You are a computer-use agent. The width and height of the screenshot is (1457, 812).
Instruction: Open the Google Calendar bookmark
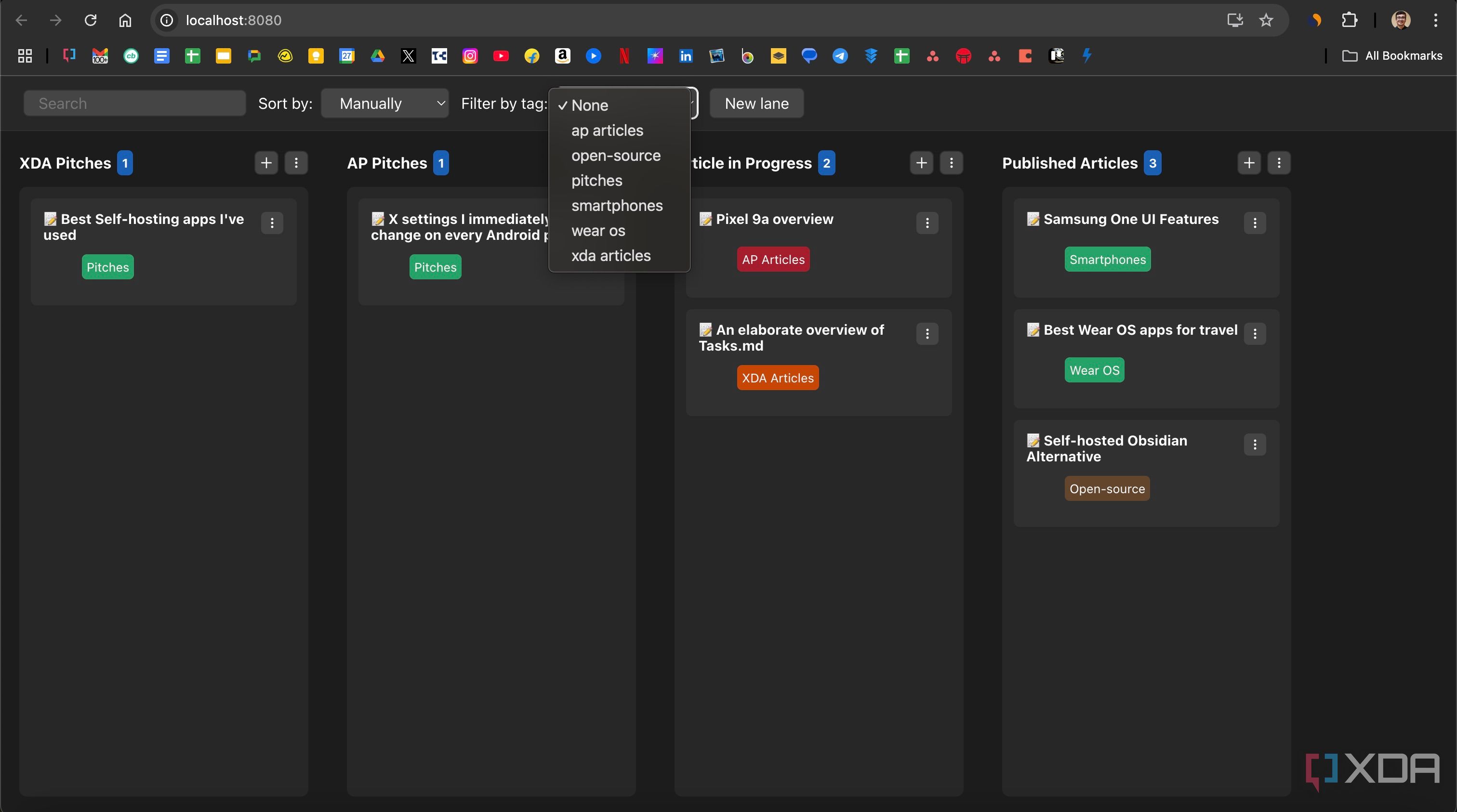347,55
